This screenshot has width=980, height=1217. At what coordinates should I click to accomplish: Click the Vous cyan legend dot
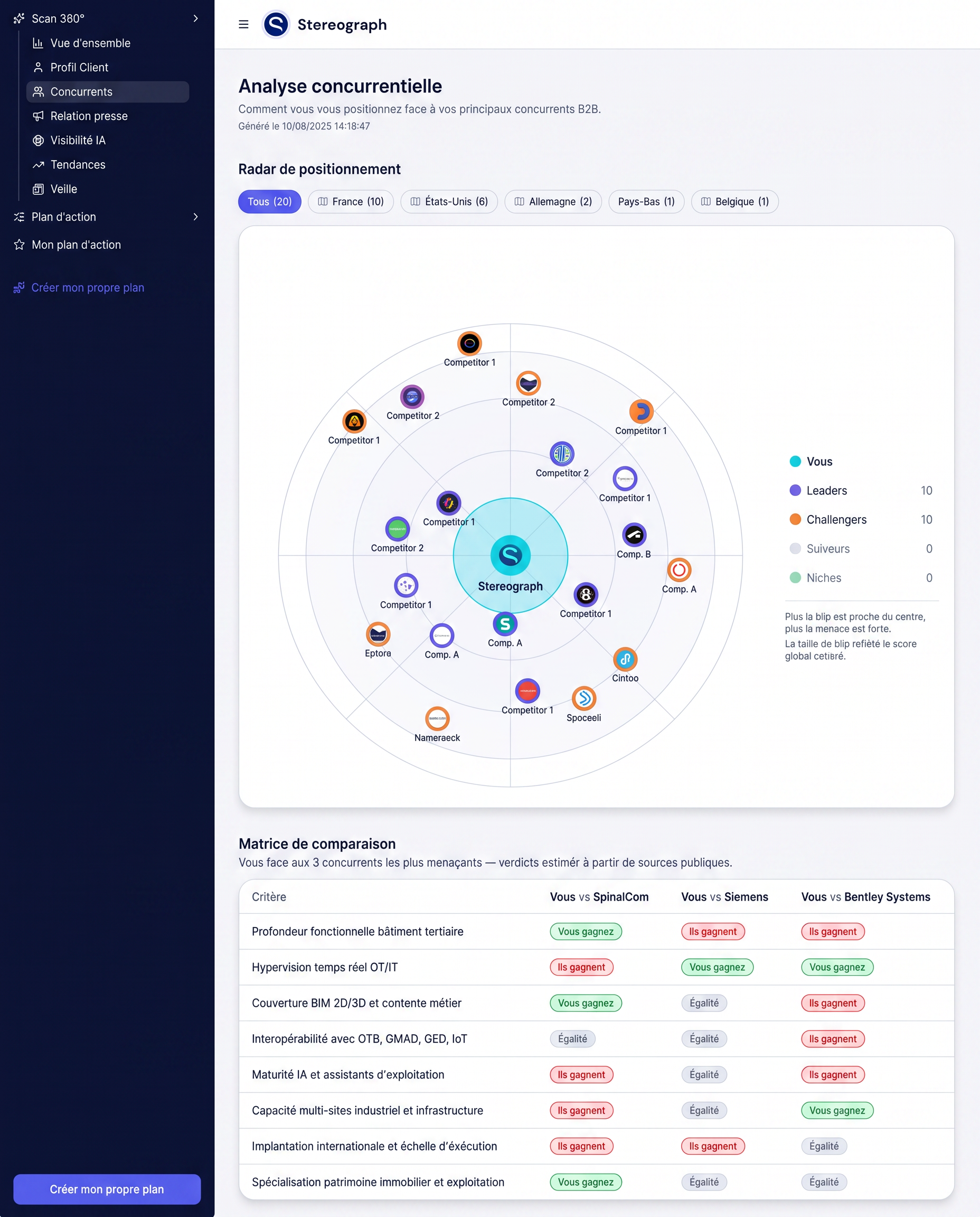(795, 461)
